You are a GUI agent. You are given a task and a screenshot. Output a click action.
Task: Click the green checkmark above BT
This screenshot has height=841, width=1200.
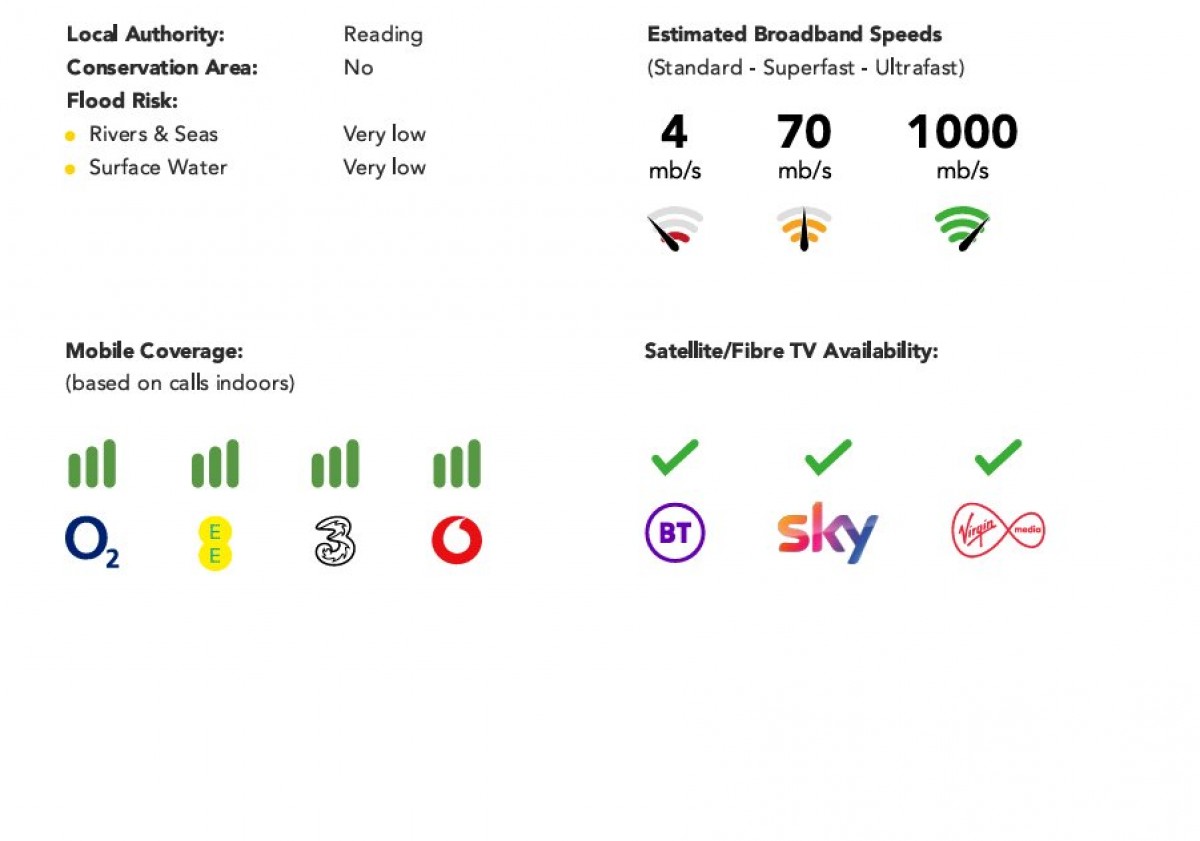coord(675,457)
